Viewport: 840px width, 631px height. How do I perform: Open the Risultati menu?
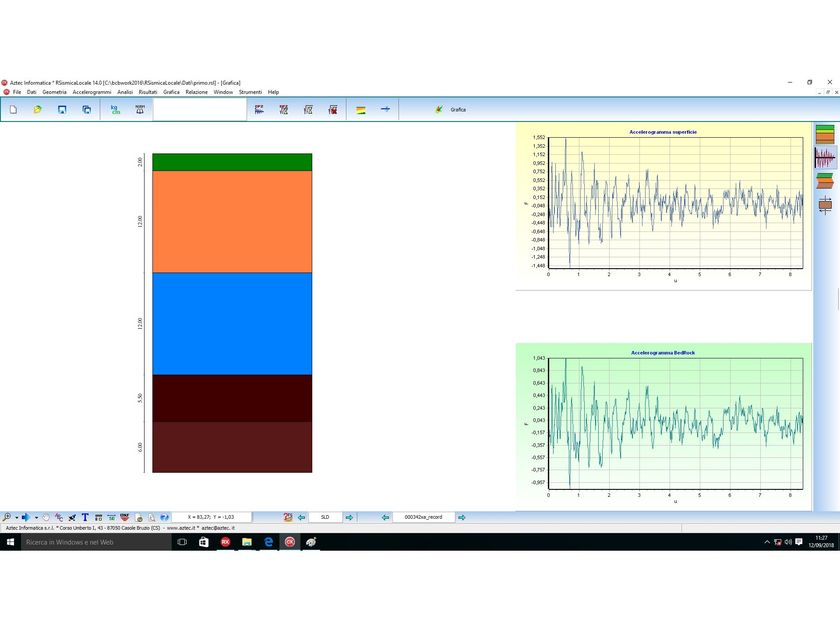tap(148, 92)
